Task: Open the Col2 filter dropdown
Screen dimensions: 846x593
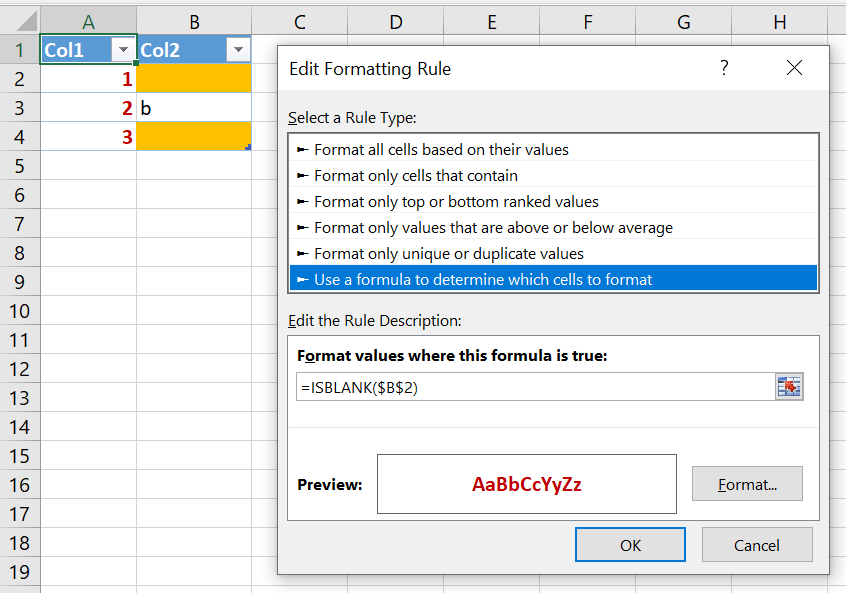Action: (x=238, y=50)
